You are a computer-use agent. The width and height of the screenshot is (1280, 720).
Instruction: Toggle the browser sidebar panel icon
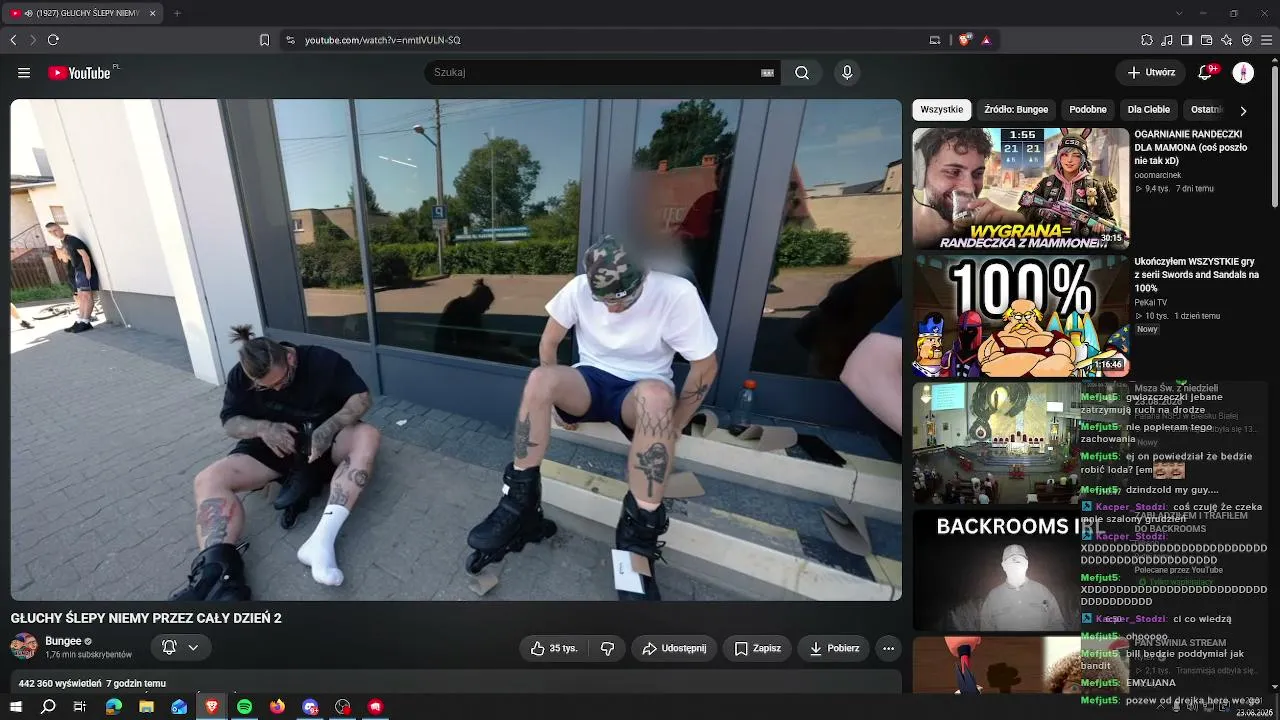1186,40
